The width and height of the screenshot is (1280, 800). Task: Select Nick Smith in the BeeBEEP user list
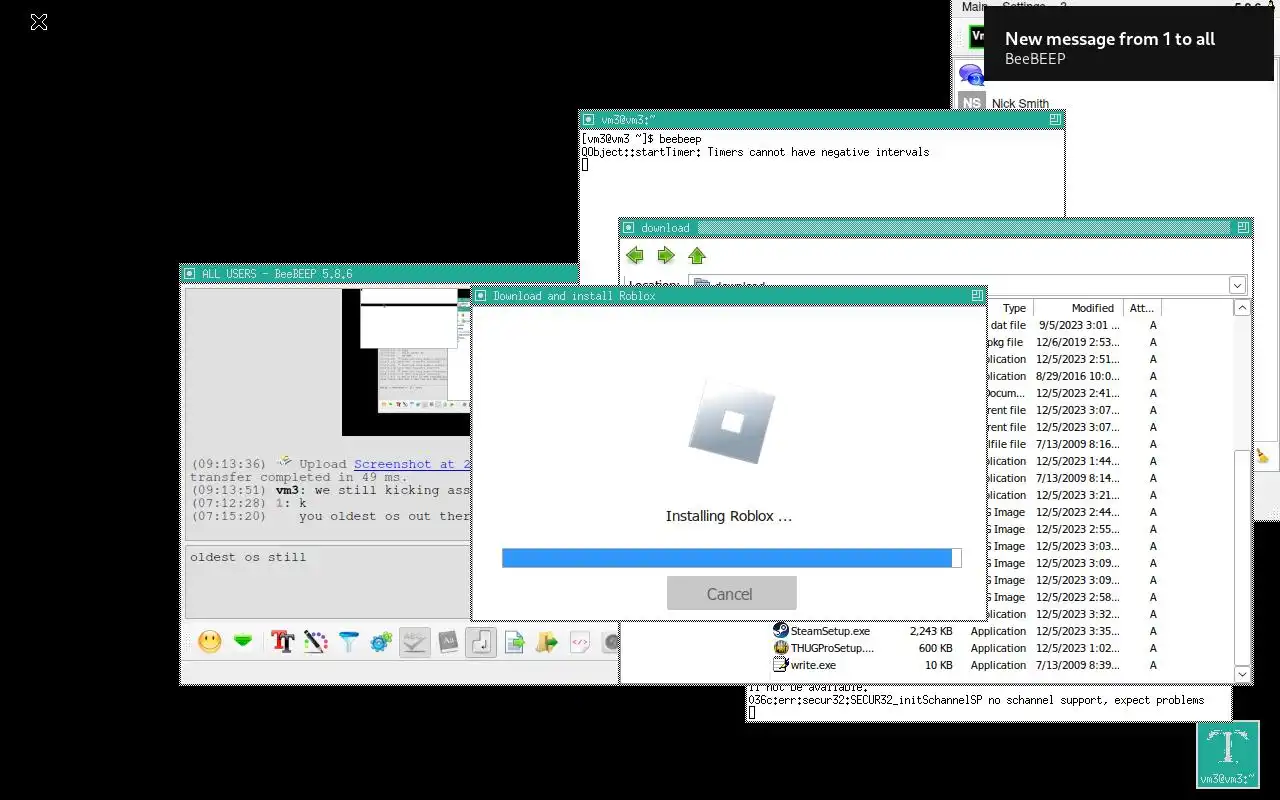(1020, 103)
